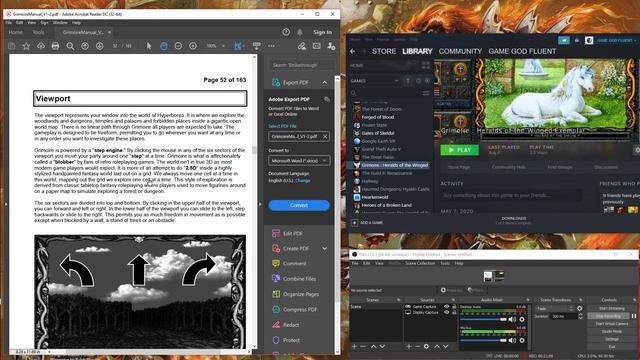The width and height of the screenshot is (640, 360).
Task: Click the star bookmark icon in Acrobat toolbar
Action: (26, 46)
